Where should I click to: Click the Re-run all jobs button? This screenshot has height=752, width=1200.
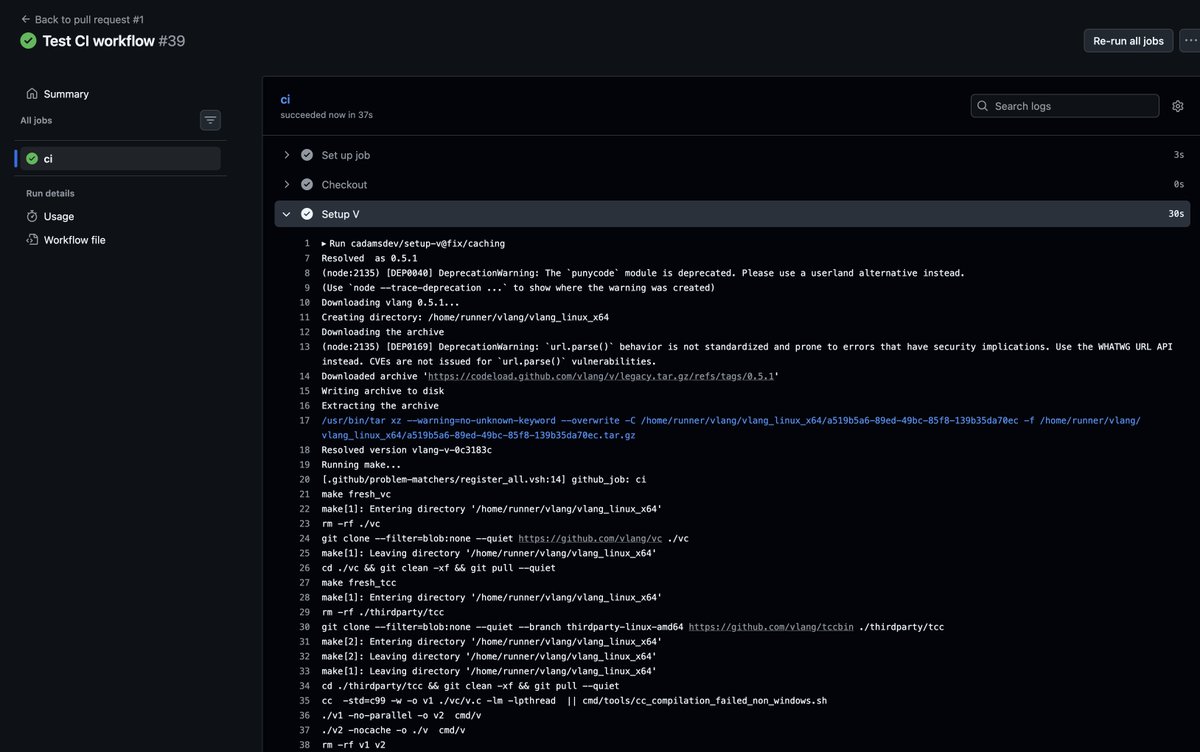pos(1128,41)
